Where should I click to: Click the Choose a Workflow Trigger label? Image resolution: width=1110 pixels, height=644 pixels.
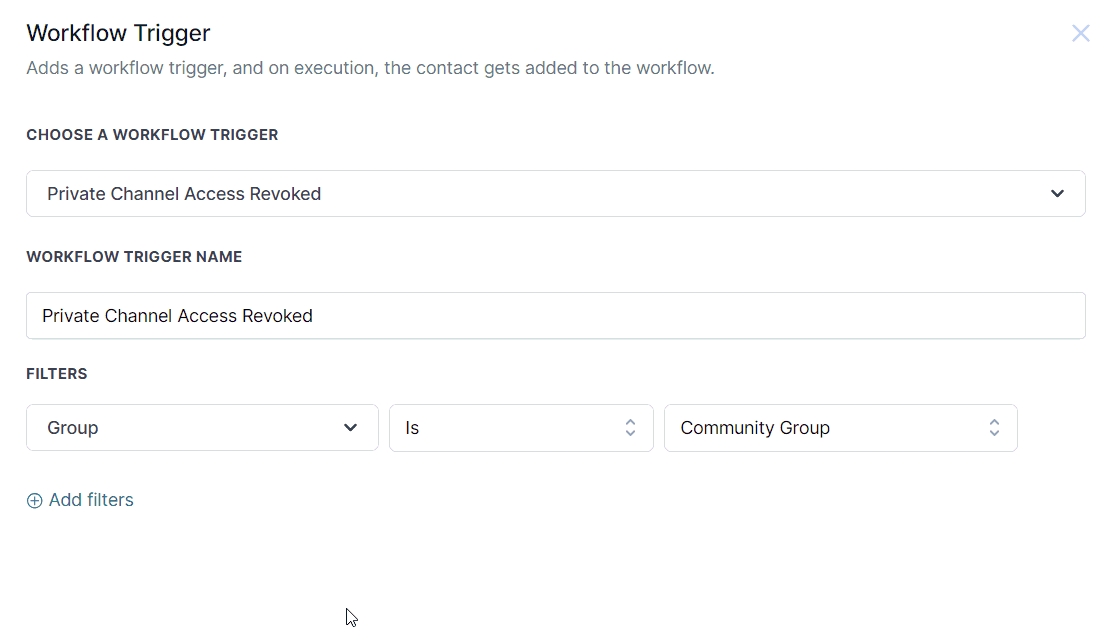tap(152, 135)
